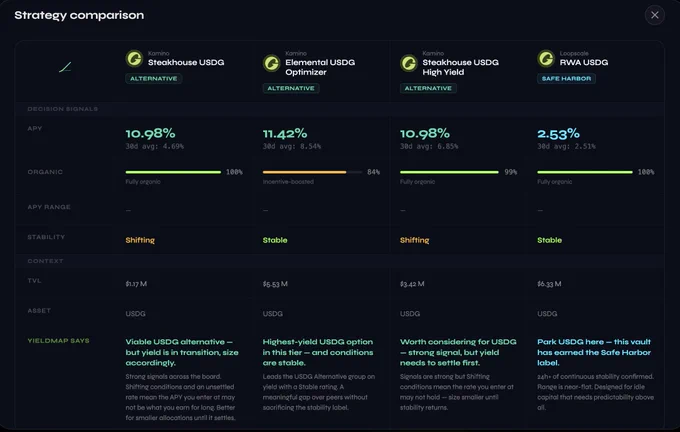The width and height of the screenshot is (680, 432).
Task: Click ALTERNATIVE badge under Steakhouse USDG High Yield
Action: pos(428,88)
